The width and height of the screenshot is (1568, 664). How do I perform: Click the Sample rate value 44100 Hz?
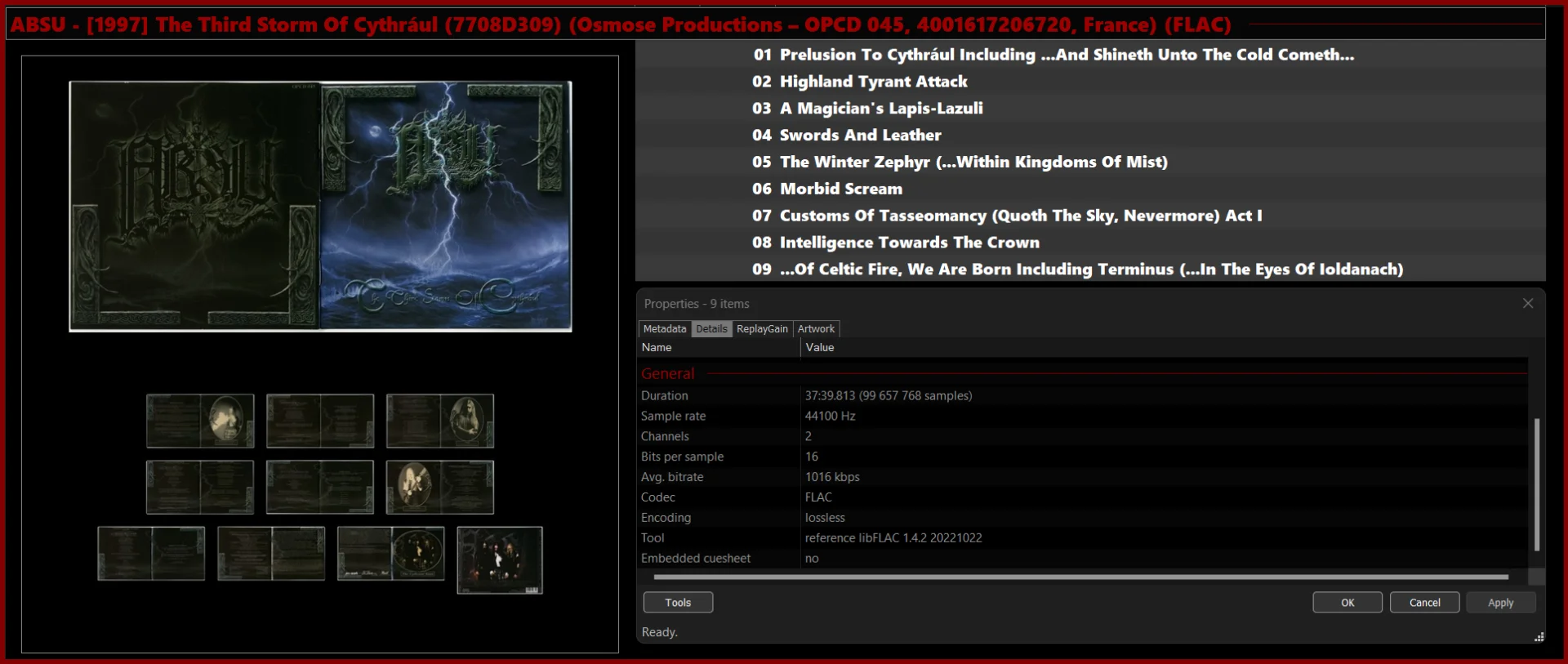coord(830,416)
